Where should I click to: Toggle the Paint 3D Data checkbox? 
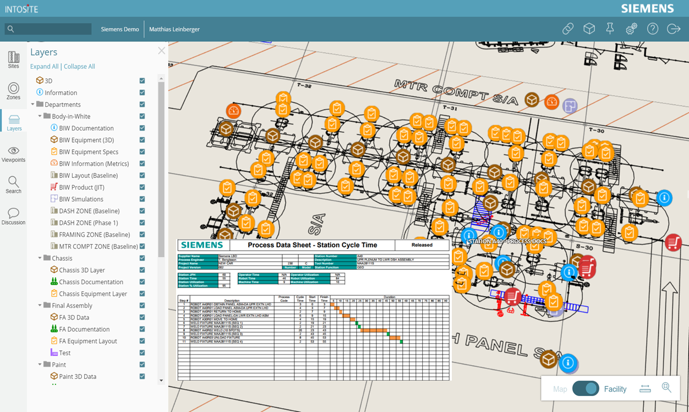(x=142, y=376)
